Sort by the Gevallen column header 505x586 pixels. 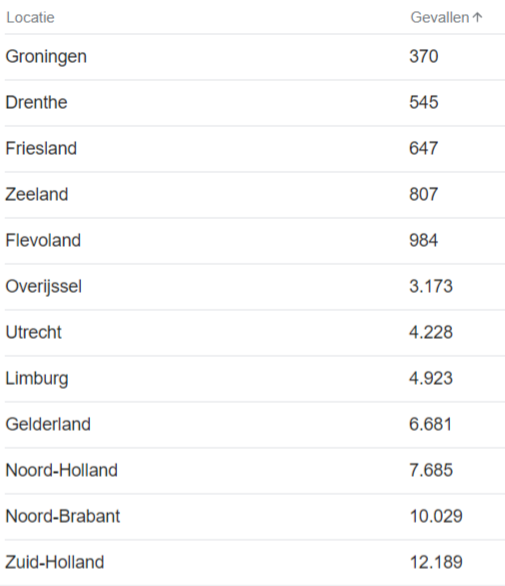coord(440,18)
